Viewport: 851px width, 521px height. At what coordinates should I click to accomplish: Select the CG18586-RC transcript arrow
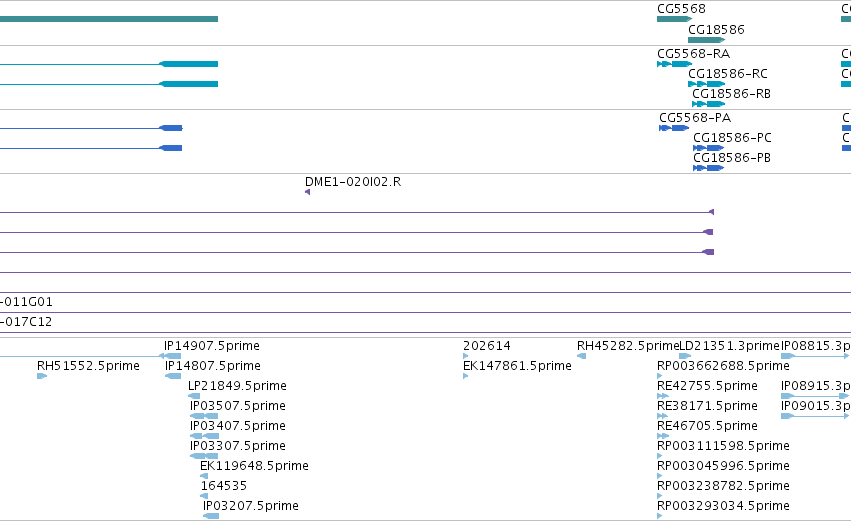[x=707, y=84]
